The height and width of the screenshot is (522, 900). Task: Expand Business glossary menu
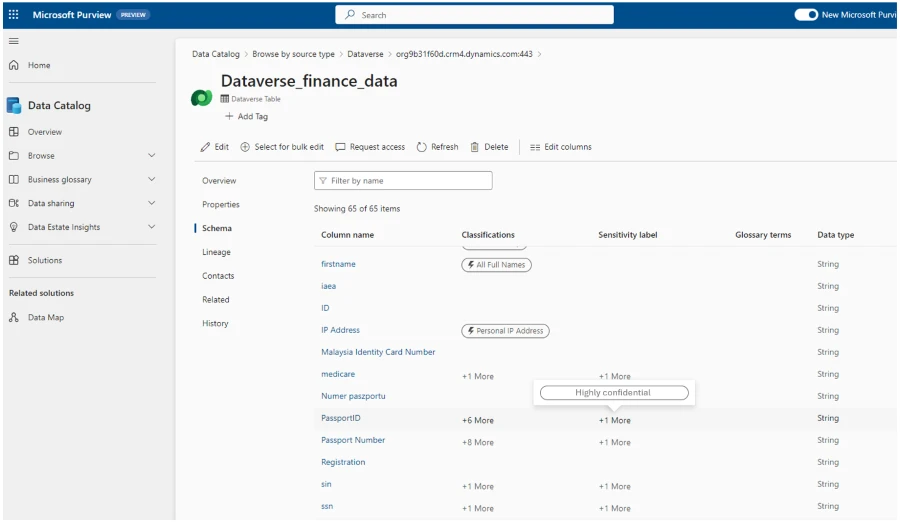coord(151,180)
